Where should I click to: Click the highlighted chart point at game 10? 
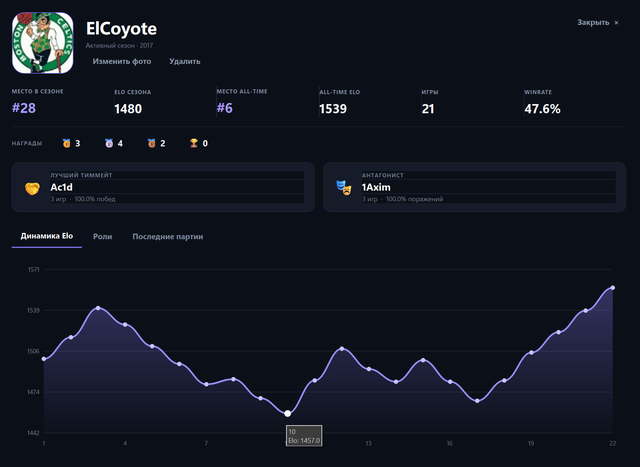coord(287,414)
